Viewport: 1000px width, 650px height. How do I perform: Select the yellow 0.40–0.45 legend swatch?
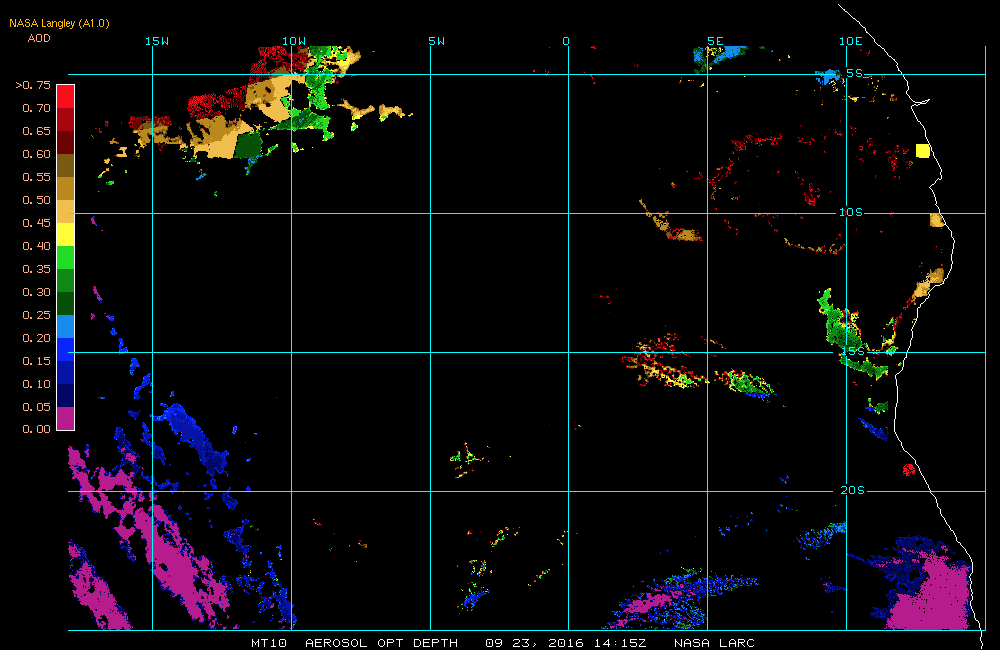(66, 234)
